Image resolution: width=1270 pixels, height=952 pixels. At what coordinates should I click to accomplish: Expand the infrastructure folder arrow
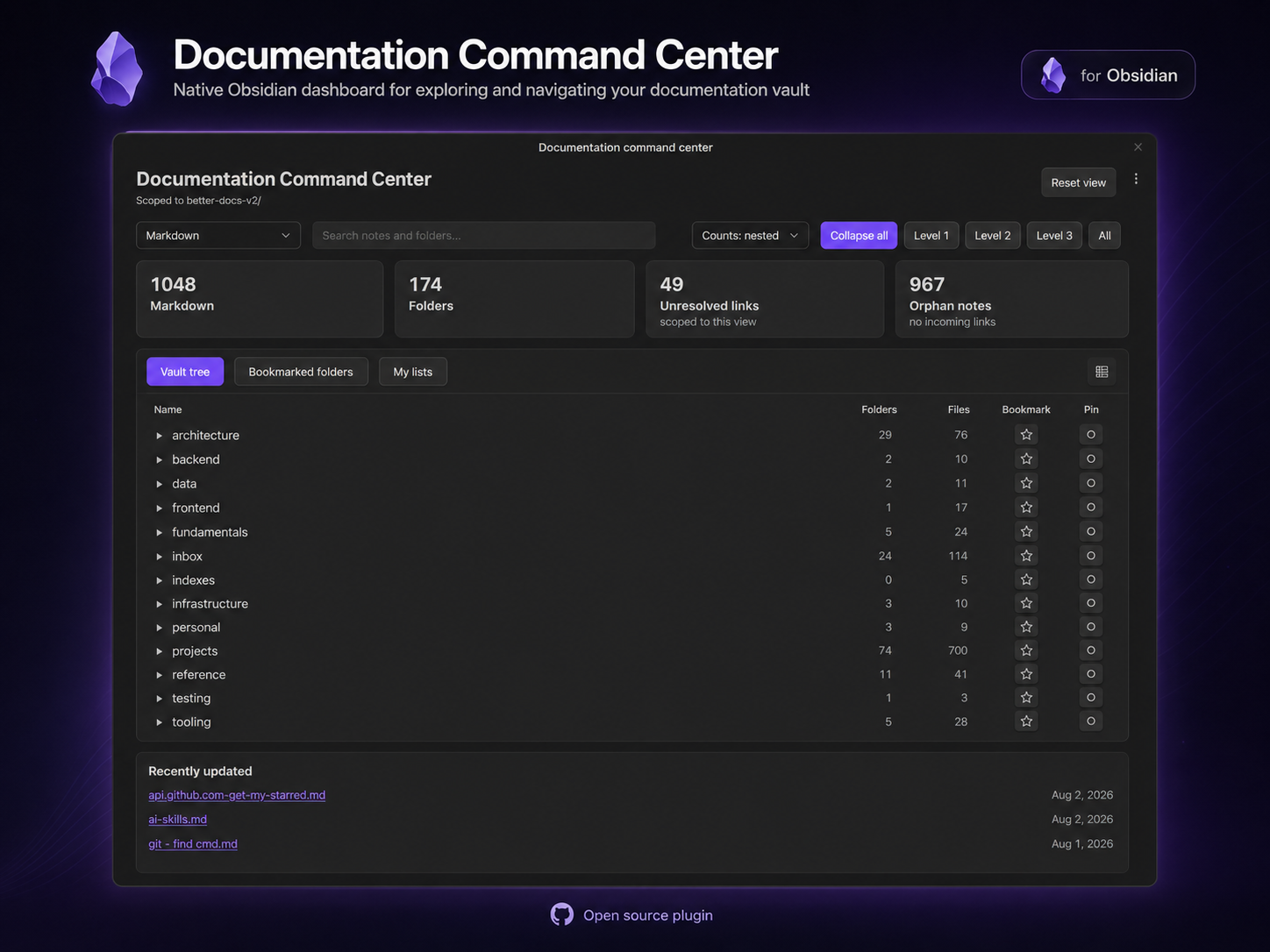pyautogui.click(x=159, y=604)
